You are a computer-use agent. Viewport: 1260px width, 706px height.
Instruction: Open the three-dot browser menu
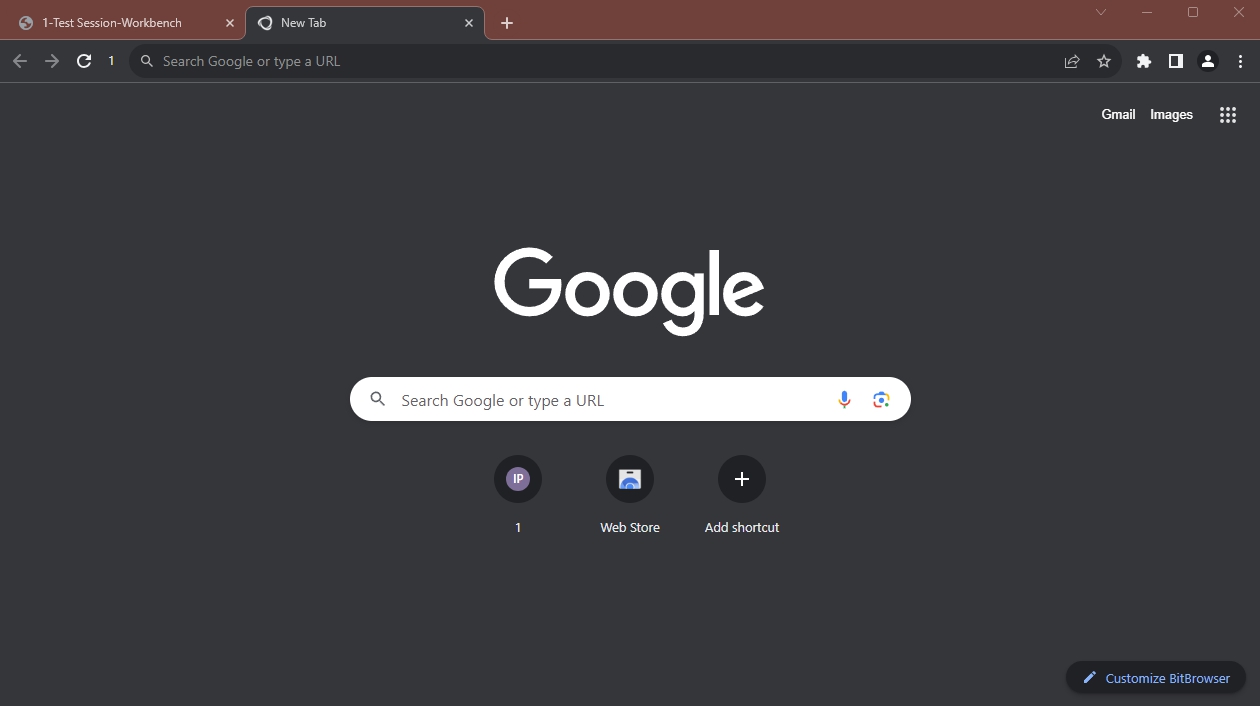pyautogui.click(x=1240, y=61)
